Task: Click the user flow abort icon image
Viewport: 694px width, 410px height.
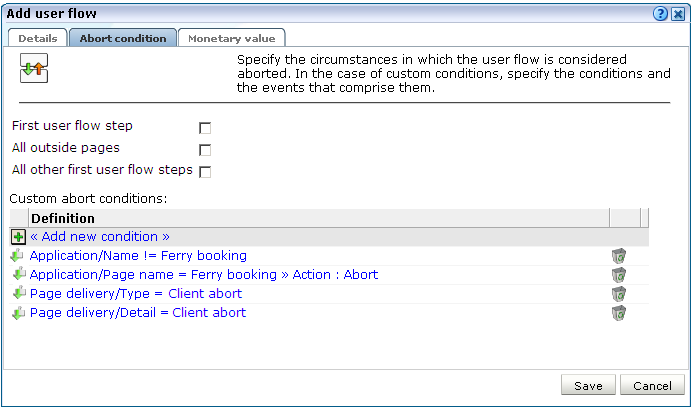Action: 34,68
